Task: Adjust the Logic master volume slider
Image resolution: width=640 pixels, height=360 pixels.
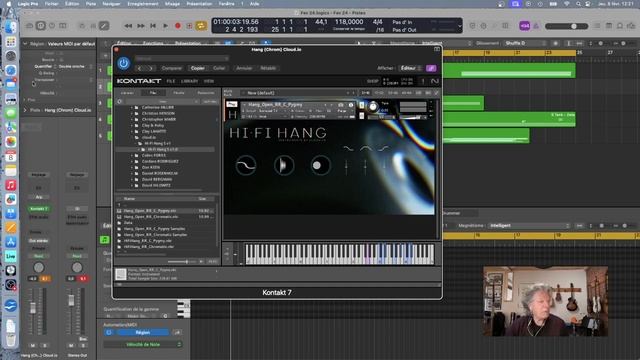Action: [x=567, y=26]
